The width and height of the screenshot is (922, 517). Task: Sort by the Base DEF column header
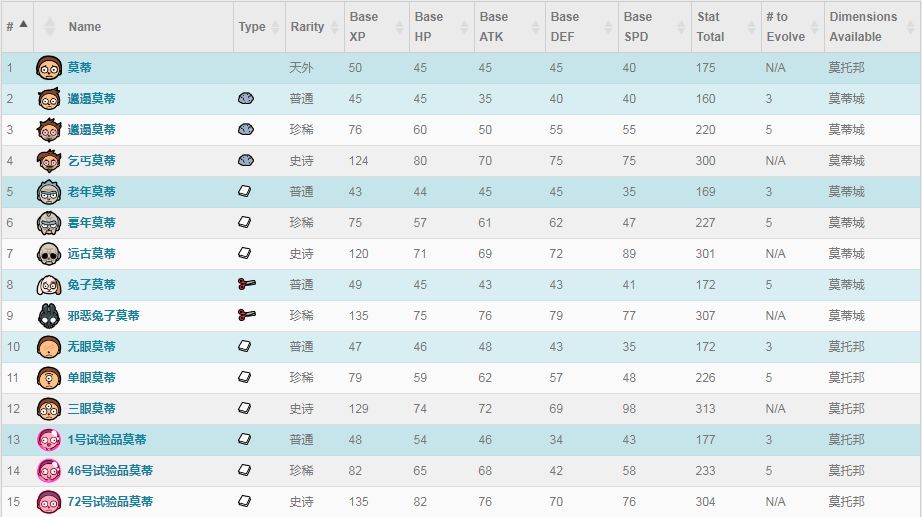[582, 26]
